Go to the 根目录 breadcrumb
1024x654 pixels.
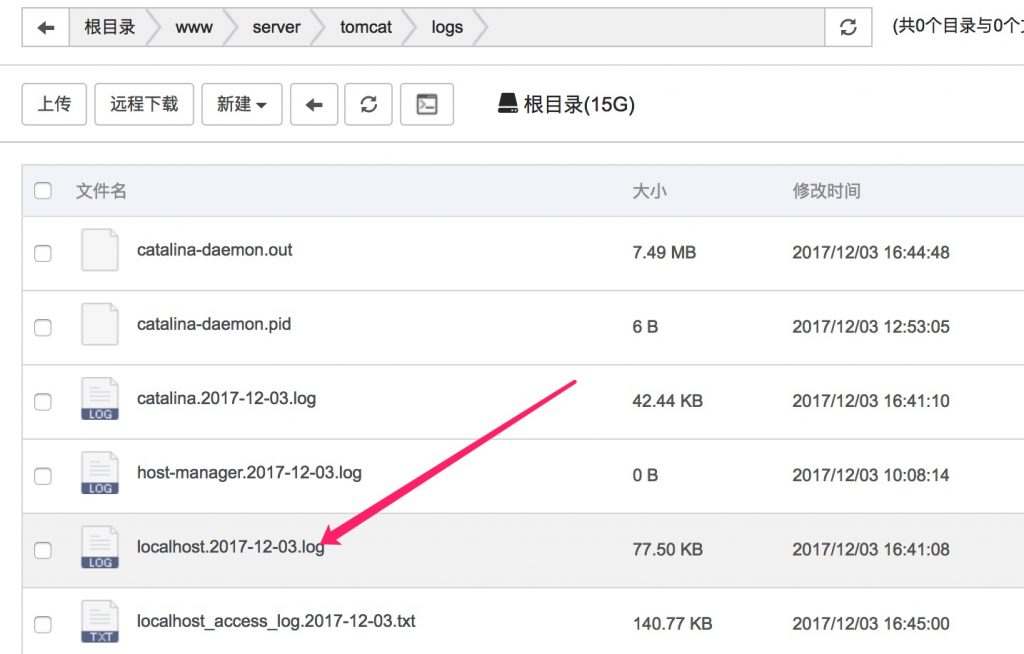click(x=110, y=28)
